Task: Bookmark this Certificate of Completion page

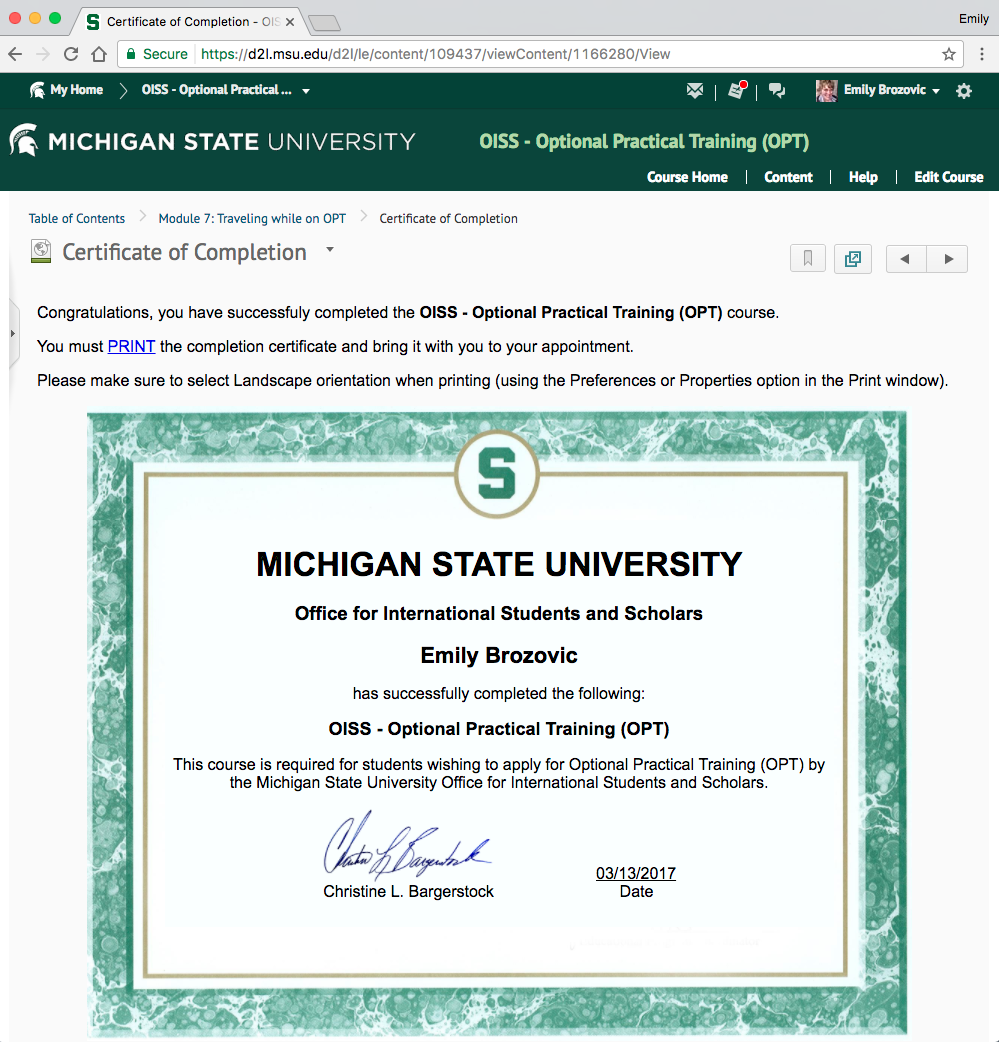Action: pos(808,259)
